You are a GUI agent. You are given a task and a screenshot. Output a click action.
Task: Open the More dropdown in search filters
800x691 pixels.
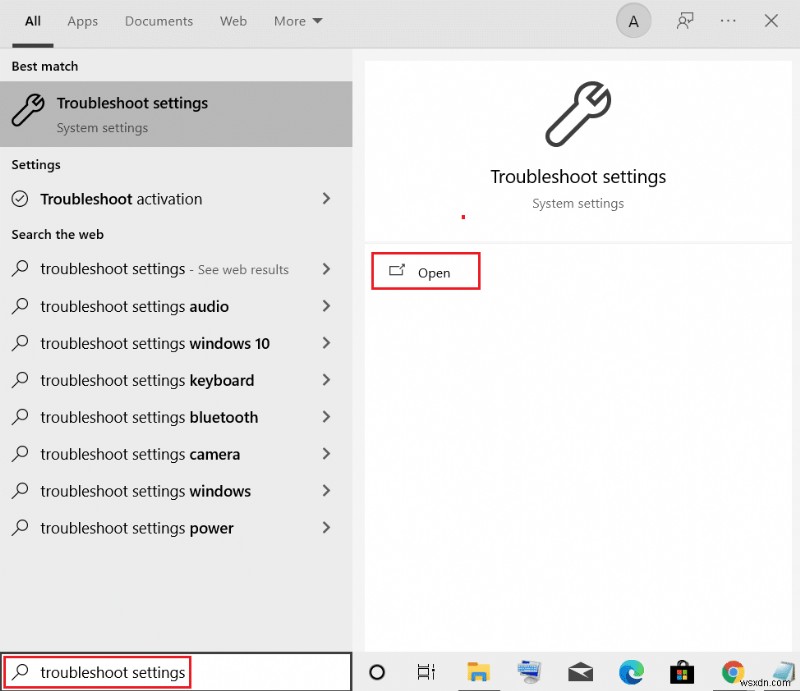(x=297, y=20)
